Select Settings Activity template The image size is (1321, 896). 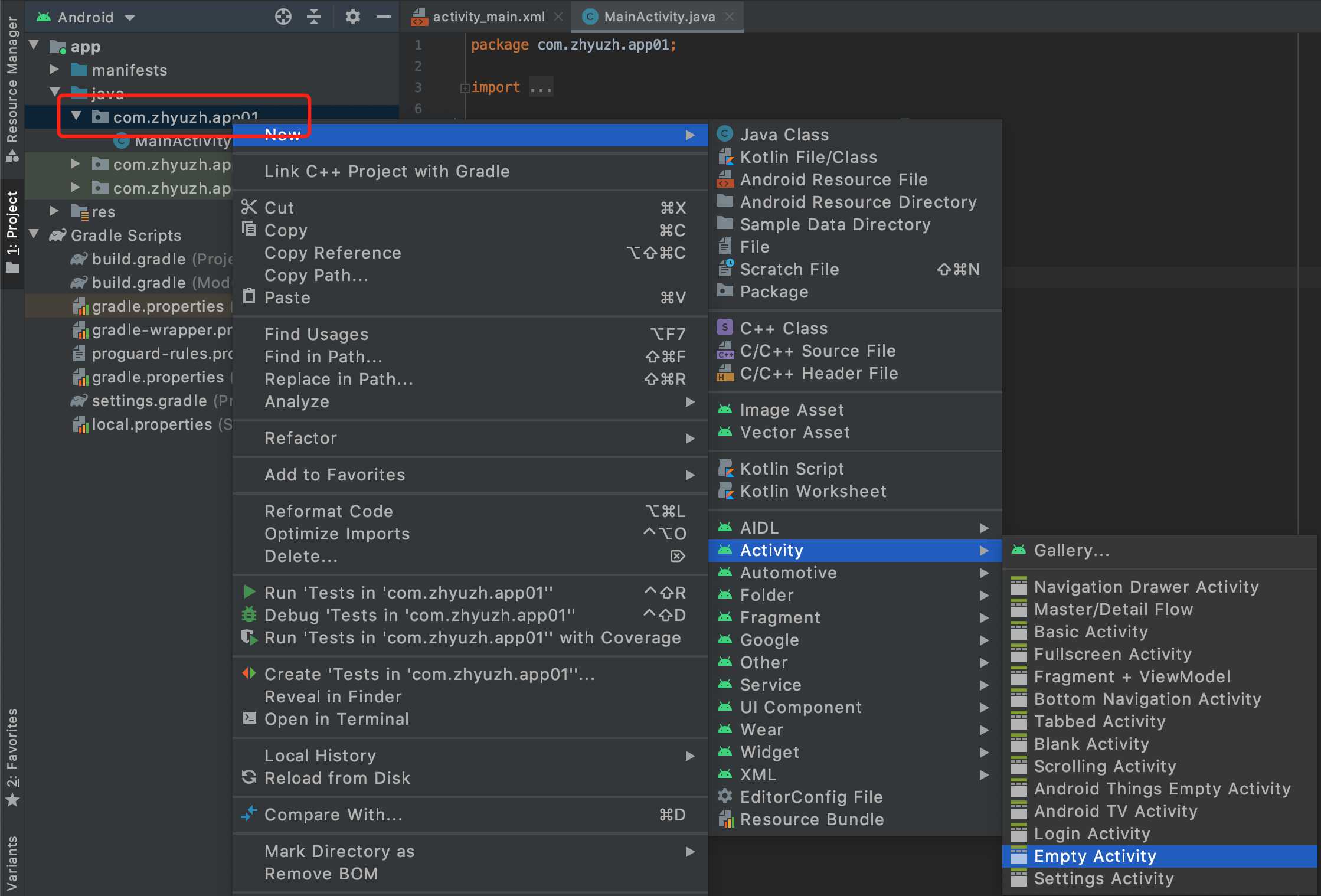(1160, 878)
